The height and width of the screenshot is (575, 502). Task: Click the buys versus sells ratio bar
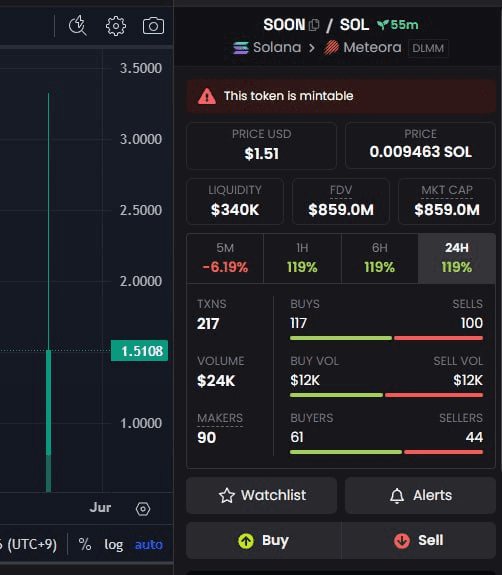tap(386, 338)
